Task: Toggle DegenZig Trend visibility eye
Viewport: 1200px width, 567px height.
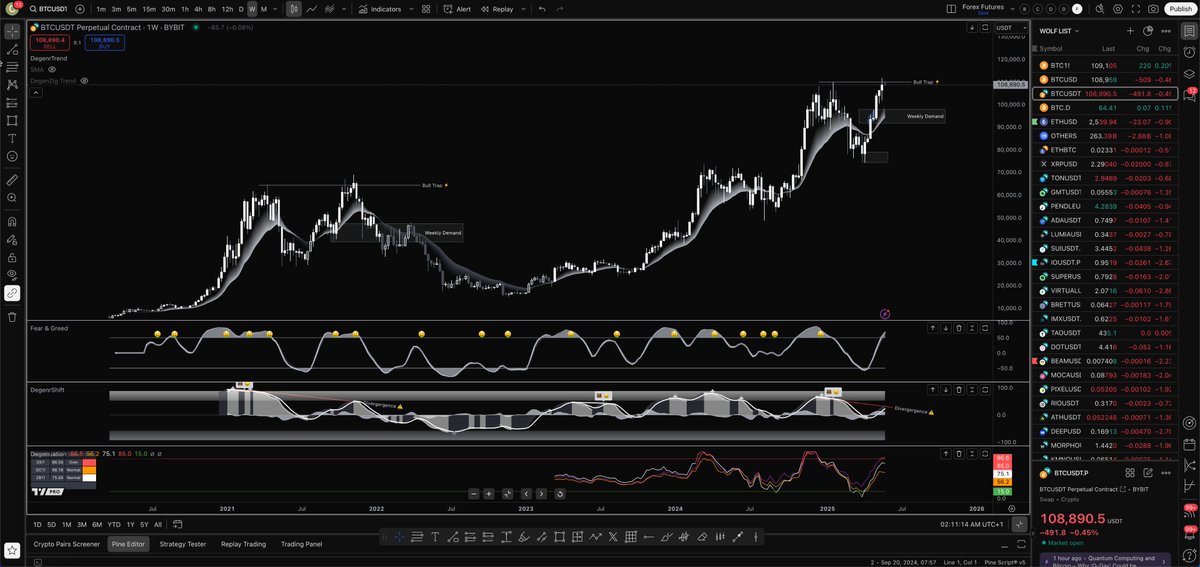Action: (85, 80)
